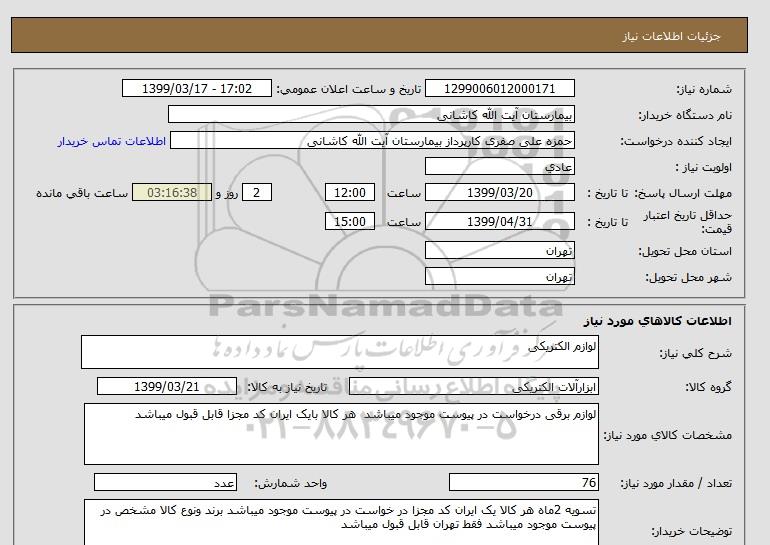Click the شماره نیاز field 1299006012000171
The width and height of the screenshot is (770, 545).
point(499,88)
